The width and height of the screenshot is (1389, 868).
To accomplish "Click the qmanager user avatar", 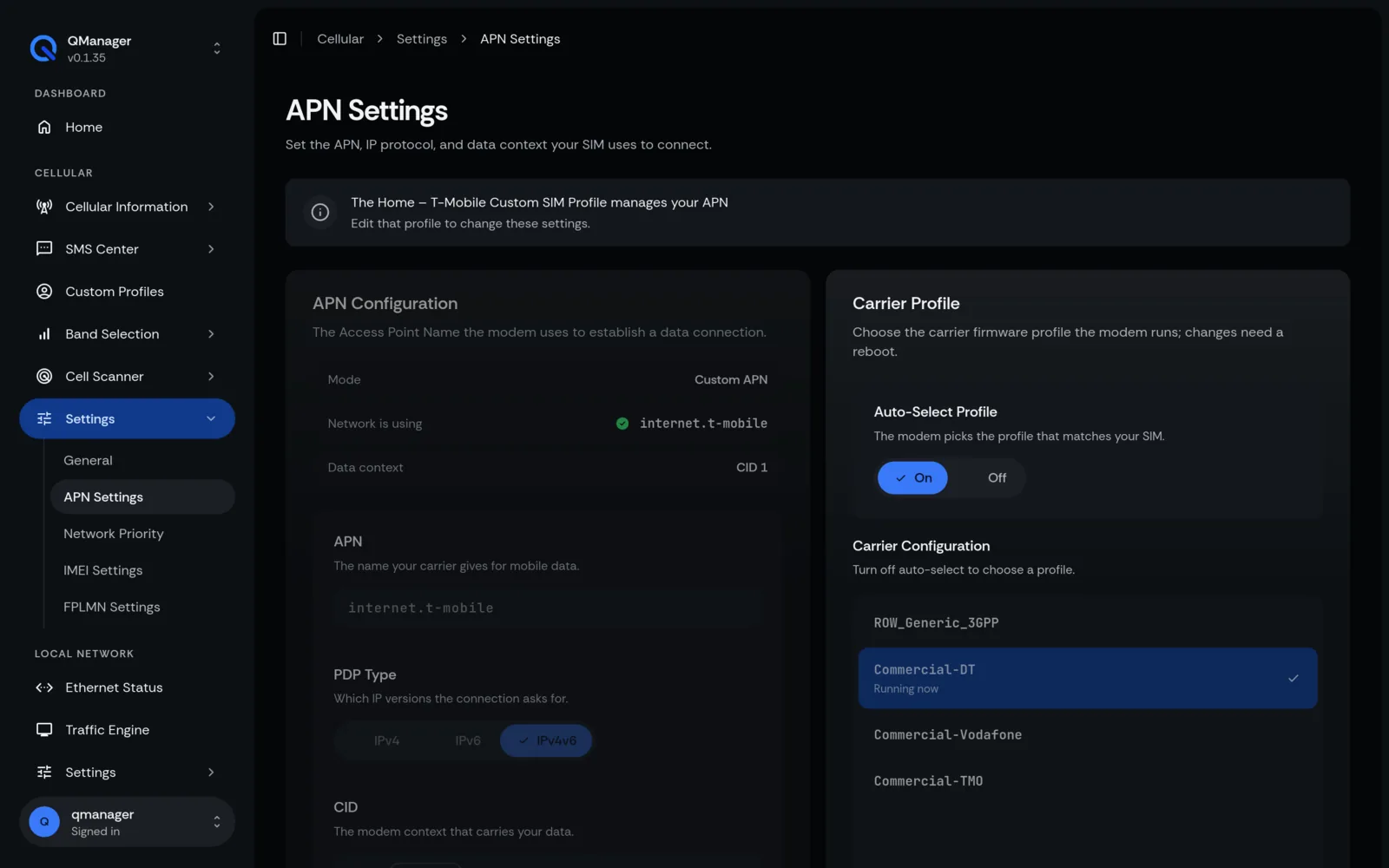I will tap(44, 822).
